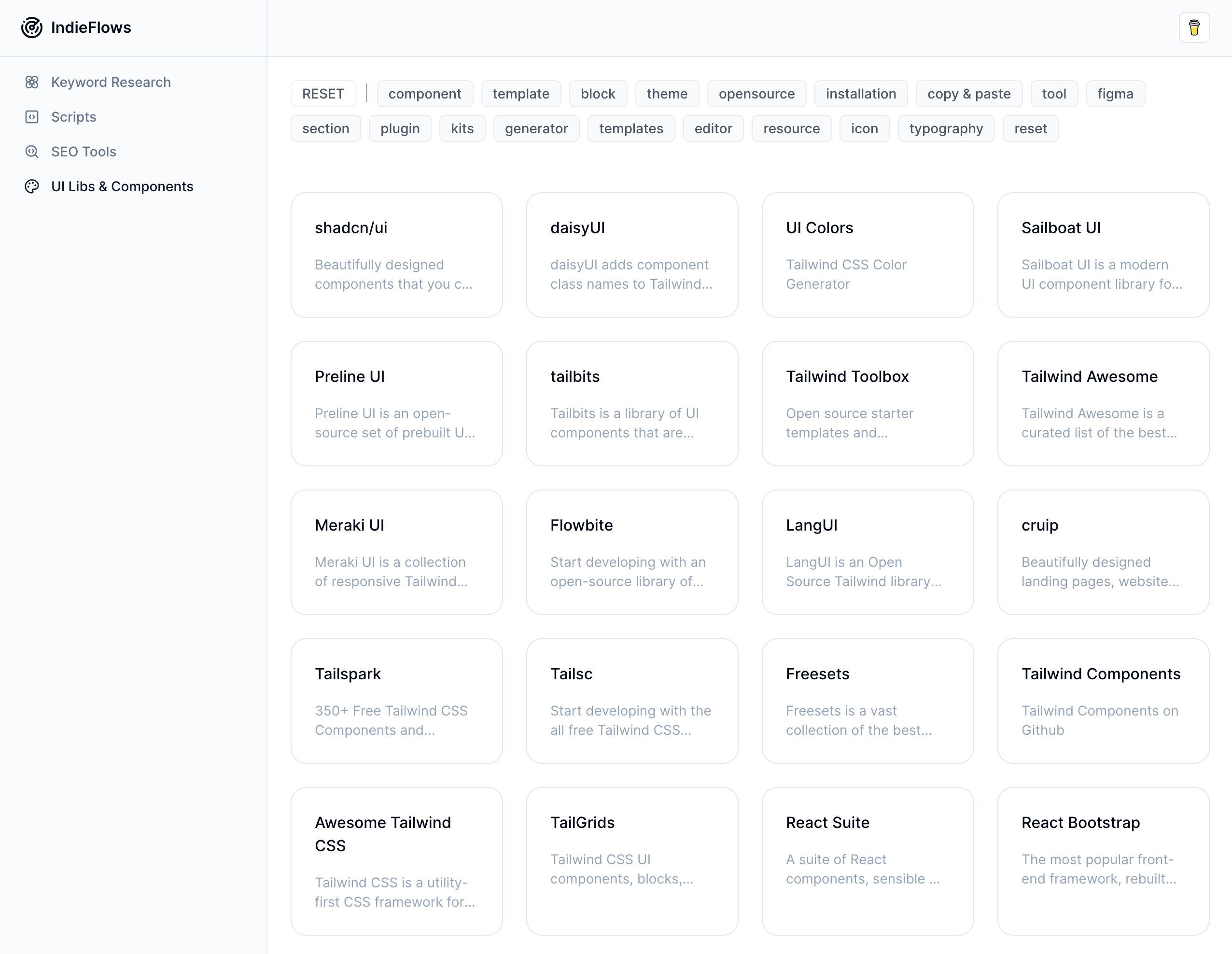Open the shadcn/ui card
Viewport: 1232px width, 954px height.
coord(396,255)
